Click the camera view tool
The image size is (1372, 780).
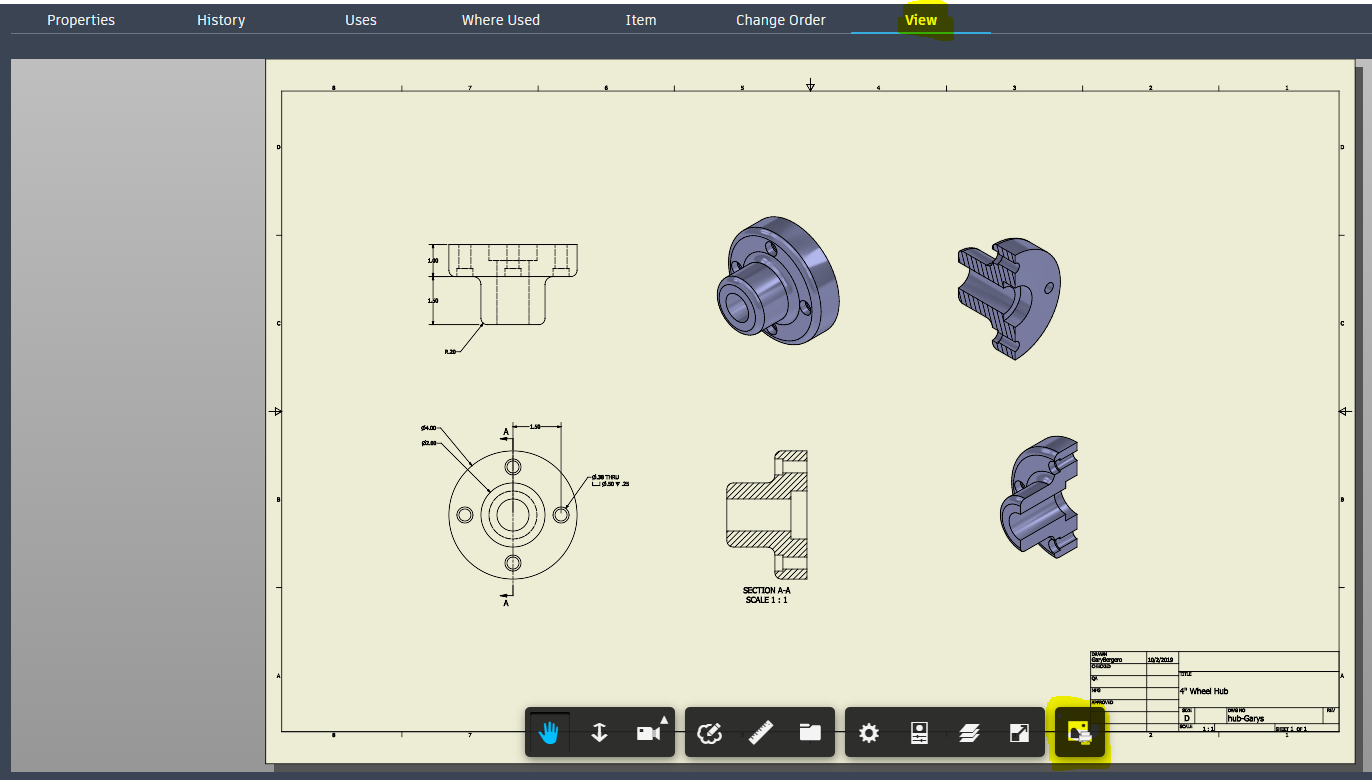point(649,733)
